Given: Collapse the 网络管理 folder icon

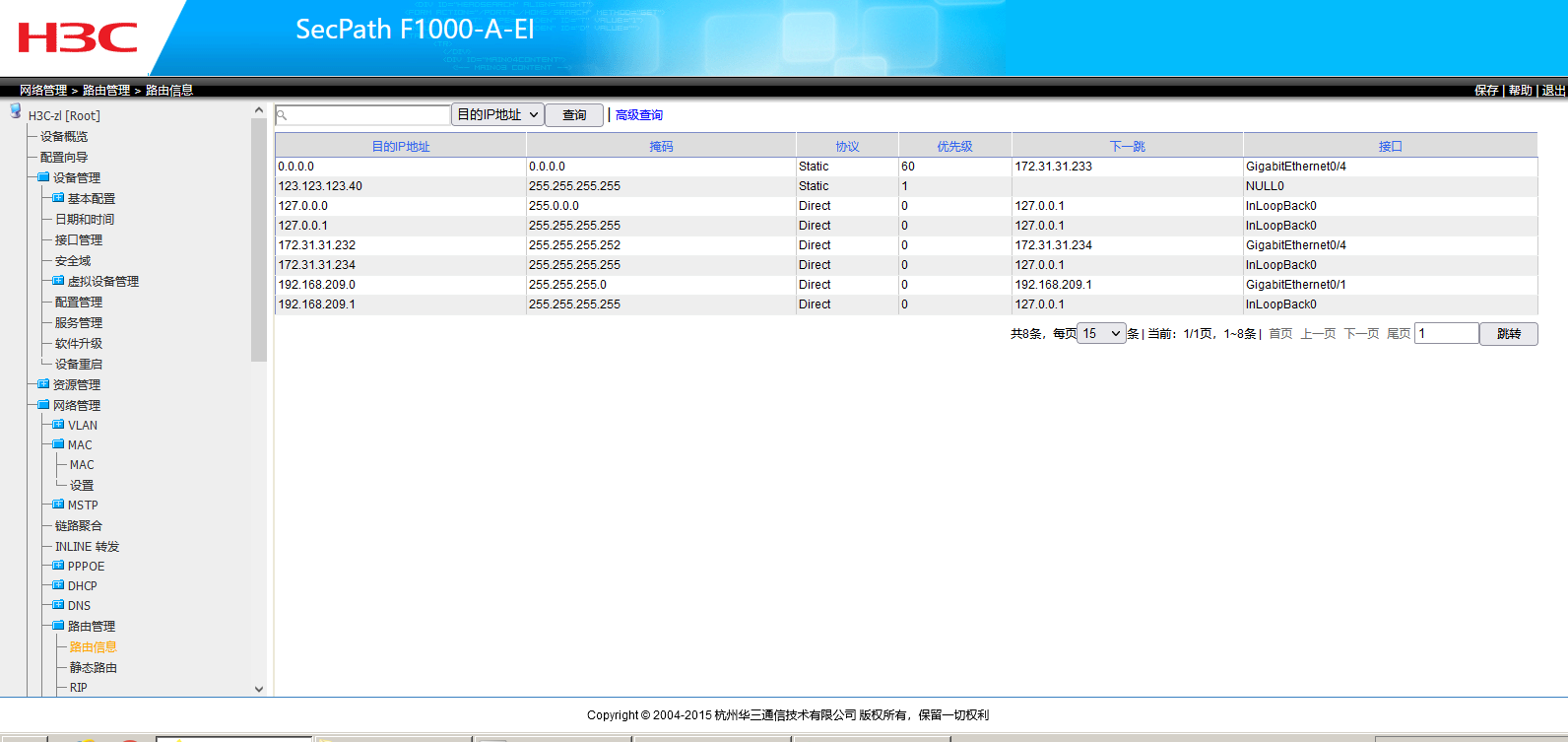Looking at the screenshot, I should [x=43, y=405].
